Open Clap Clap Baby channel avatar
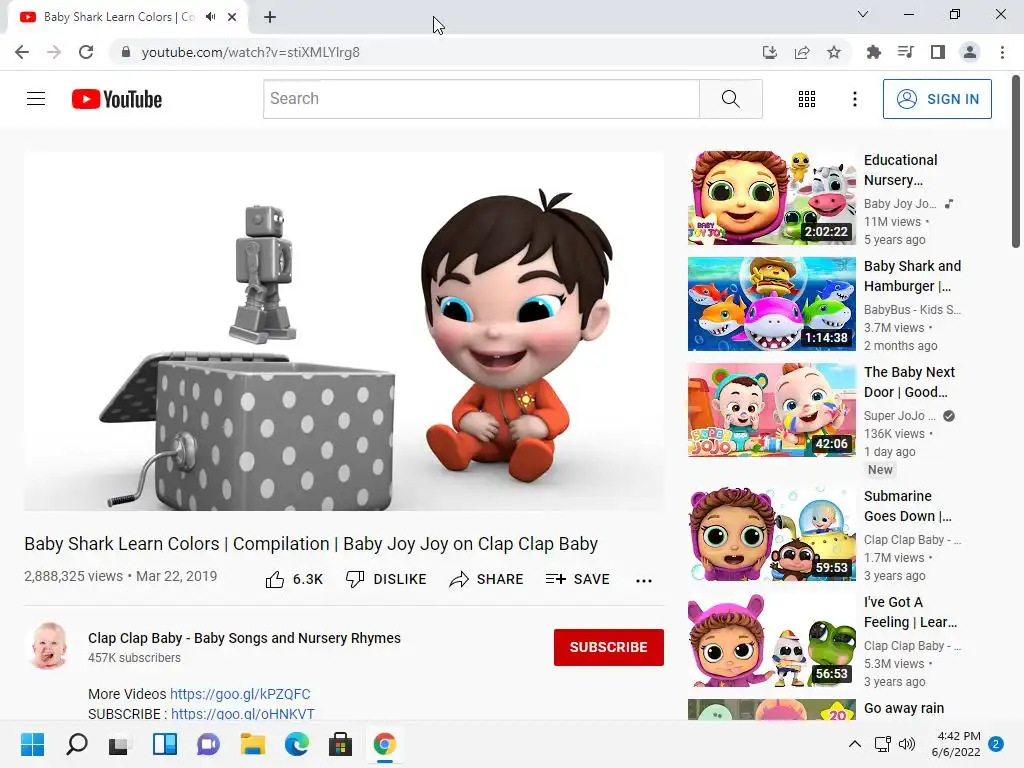The width and height of the screenshot is (1024, 768). (50, 646)
